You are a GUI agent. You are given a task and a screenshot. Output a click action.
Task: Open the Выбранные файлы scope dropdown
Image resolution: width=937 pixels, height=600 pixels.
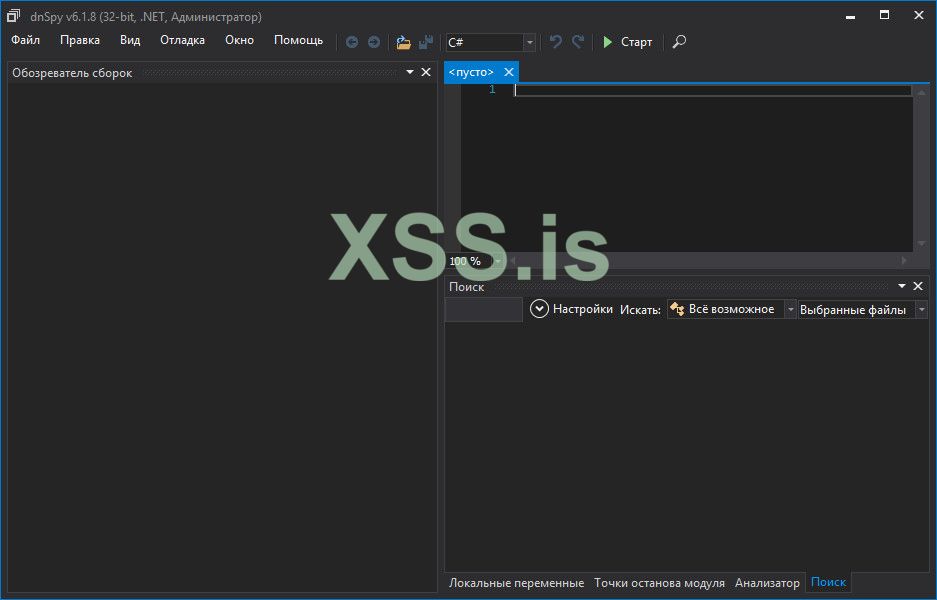click(921, 310)
